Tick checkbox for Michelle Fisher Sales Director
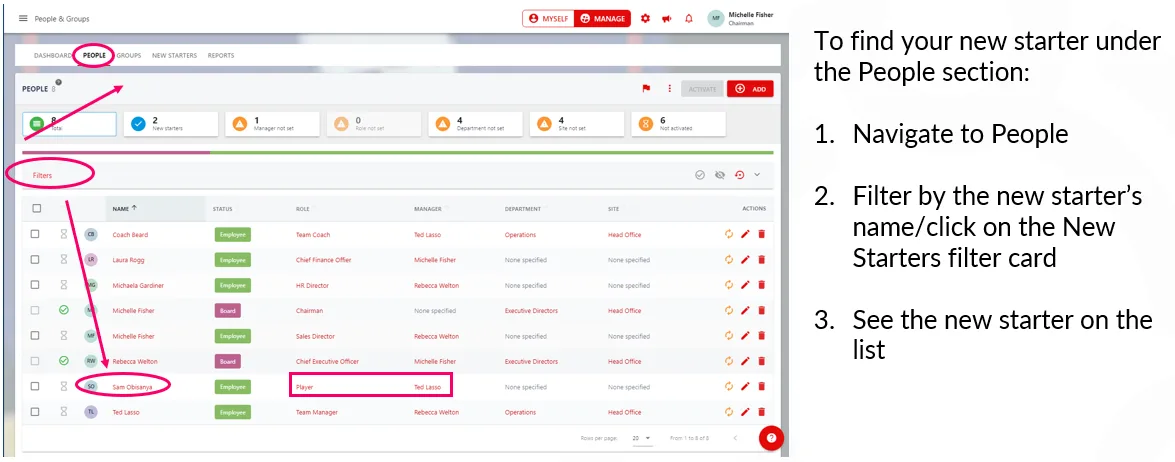Viewport: 1175px width, 462px height. pyautogui.click(x=35, y=336)
